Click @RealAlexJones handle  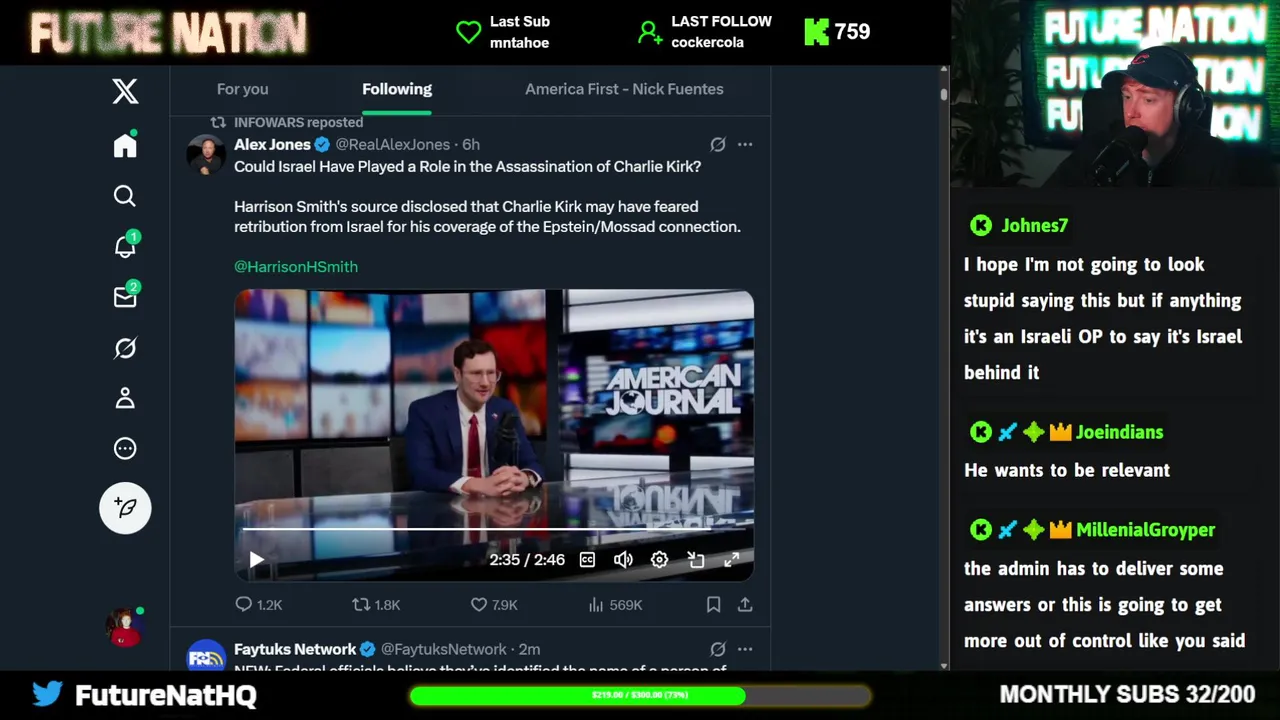click(393, 145)
